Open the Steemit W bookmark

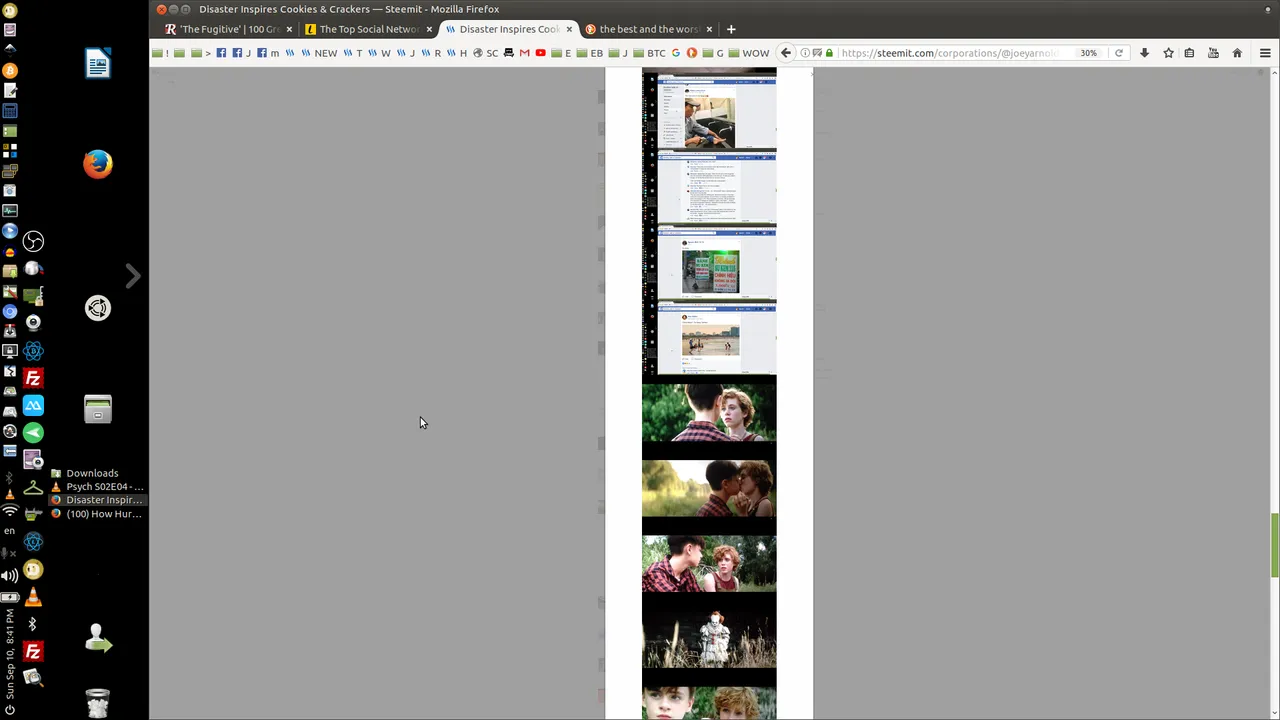(x=380, y=53)
